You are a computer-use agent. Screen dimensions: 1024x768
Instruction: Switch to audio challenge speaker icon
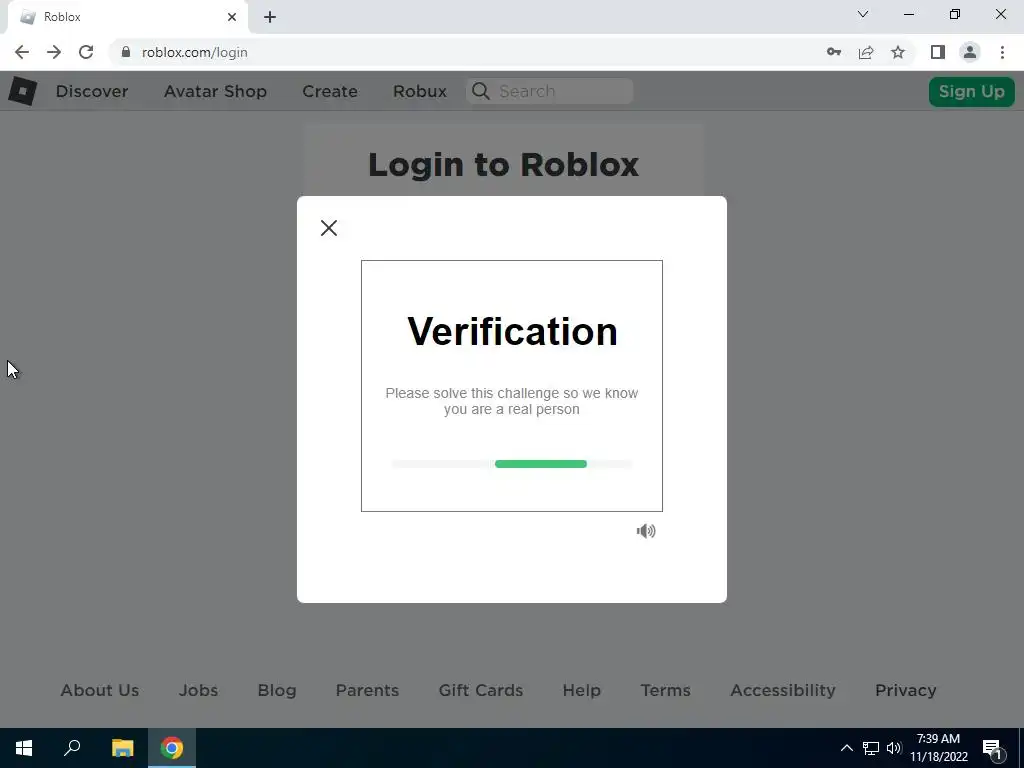coord(646,531)
